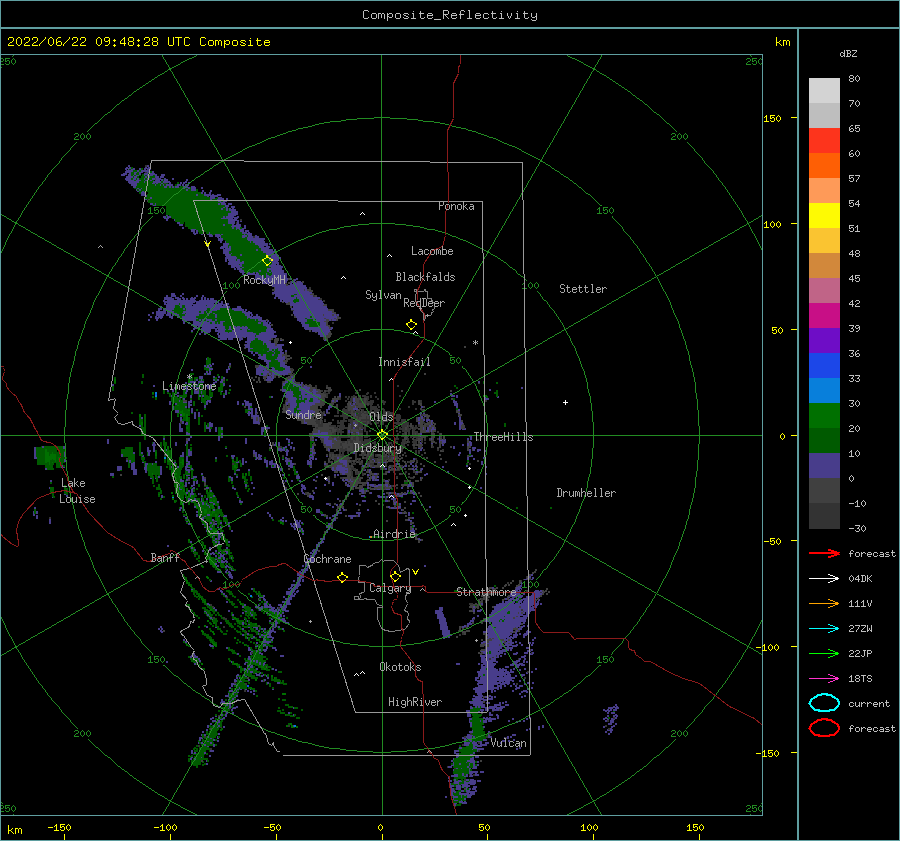900x841 pixels.
Task: Click the cyan 27ZW arrow icon
Action: pos(824,629)
